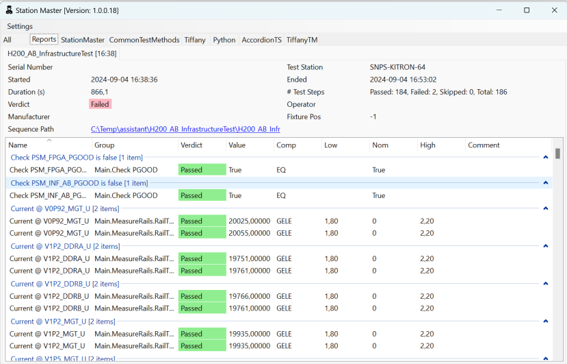Screen dimensions: 567x364
Task: Collapse Check PSM_INF_AB_PGOOD group chevron
Action: (546, 183)
